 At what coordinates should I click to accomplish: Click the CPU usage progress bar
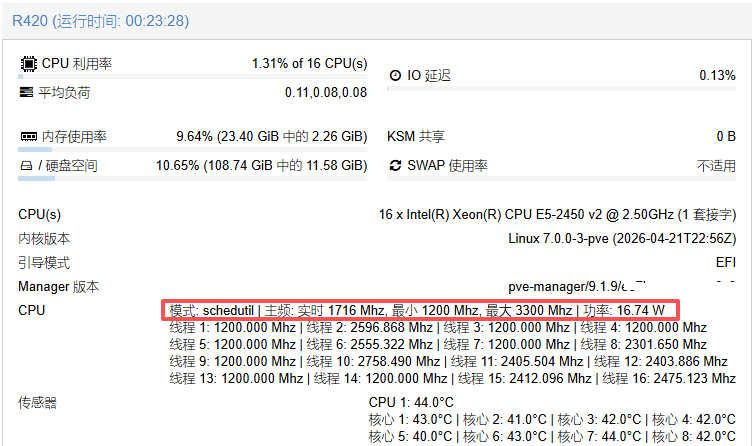pos(192,76)
